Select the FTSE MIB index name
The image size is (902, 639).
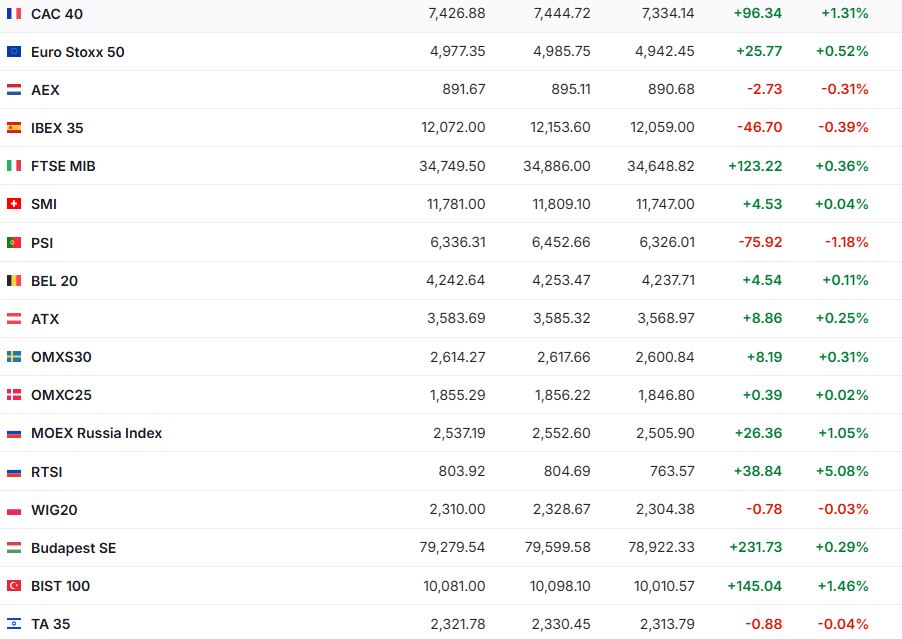(63, 166)
